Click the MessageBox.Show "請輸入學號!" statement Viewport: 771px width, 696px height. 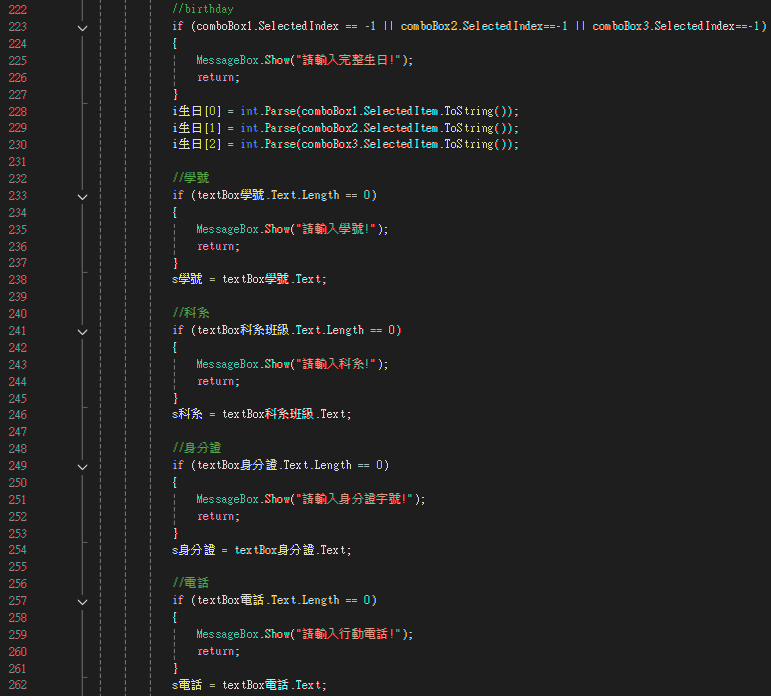(292, 229)
